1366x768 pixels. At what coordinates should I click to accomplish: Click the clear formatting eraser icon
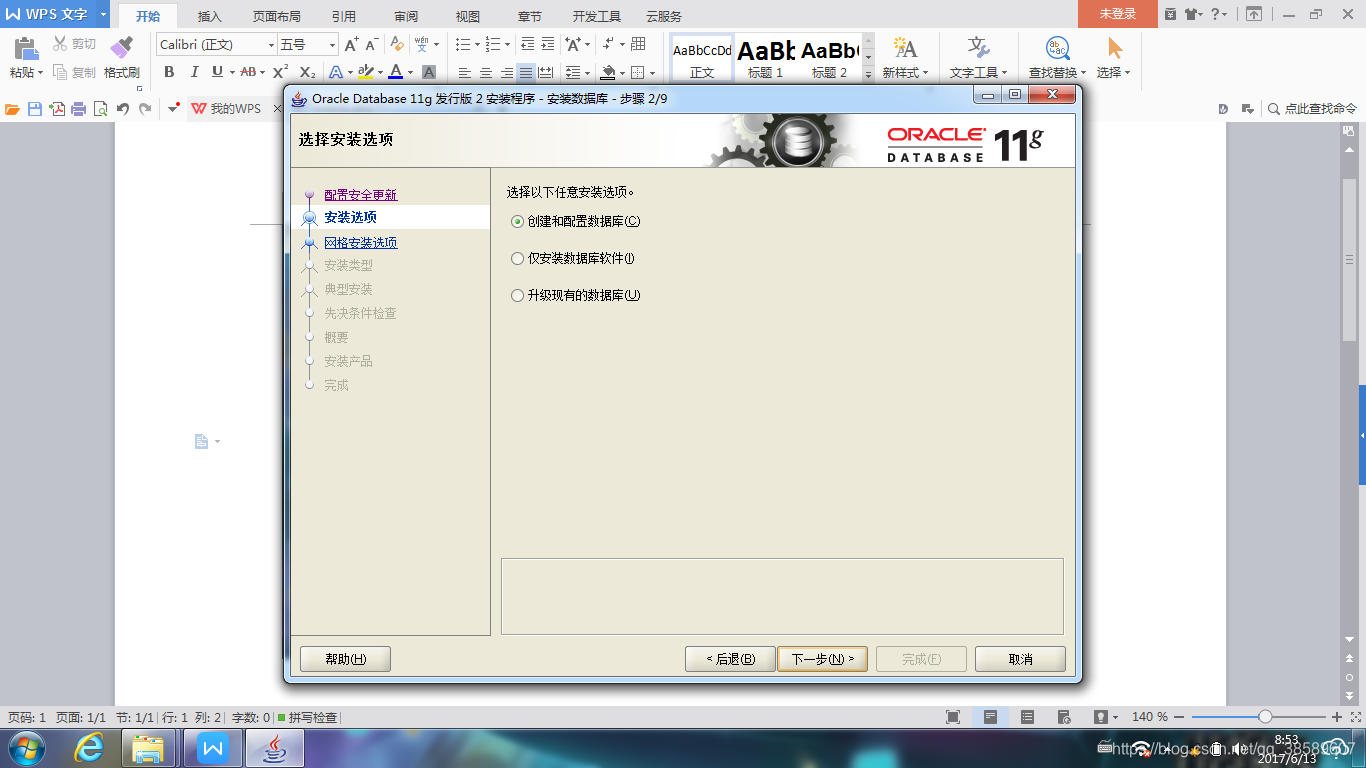point(396,44)
